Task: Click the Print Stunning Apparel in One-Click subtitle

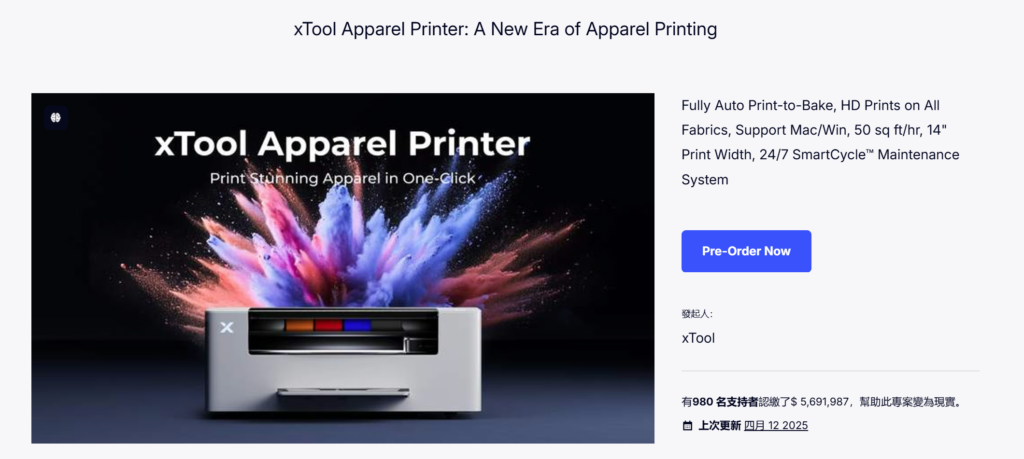Action: [x=342, y=178]
